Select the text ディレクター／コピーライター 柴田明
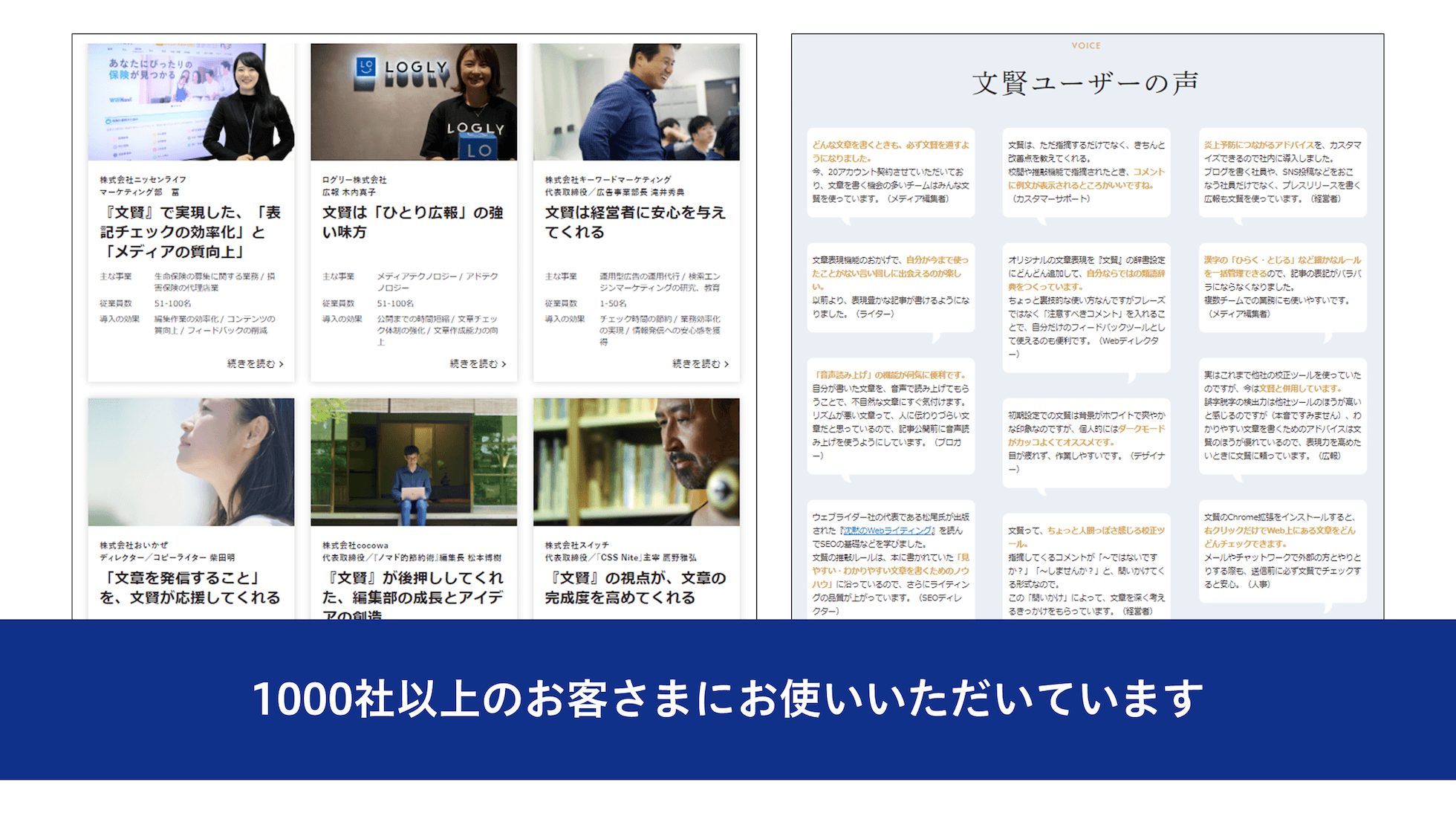 [167, 557]
